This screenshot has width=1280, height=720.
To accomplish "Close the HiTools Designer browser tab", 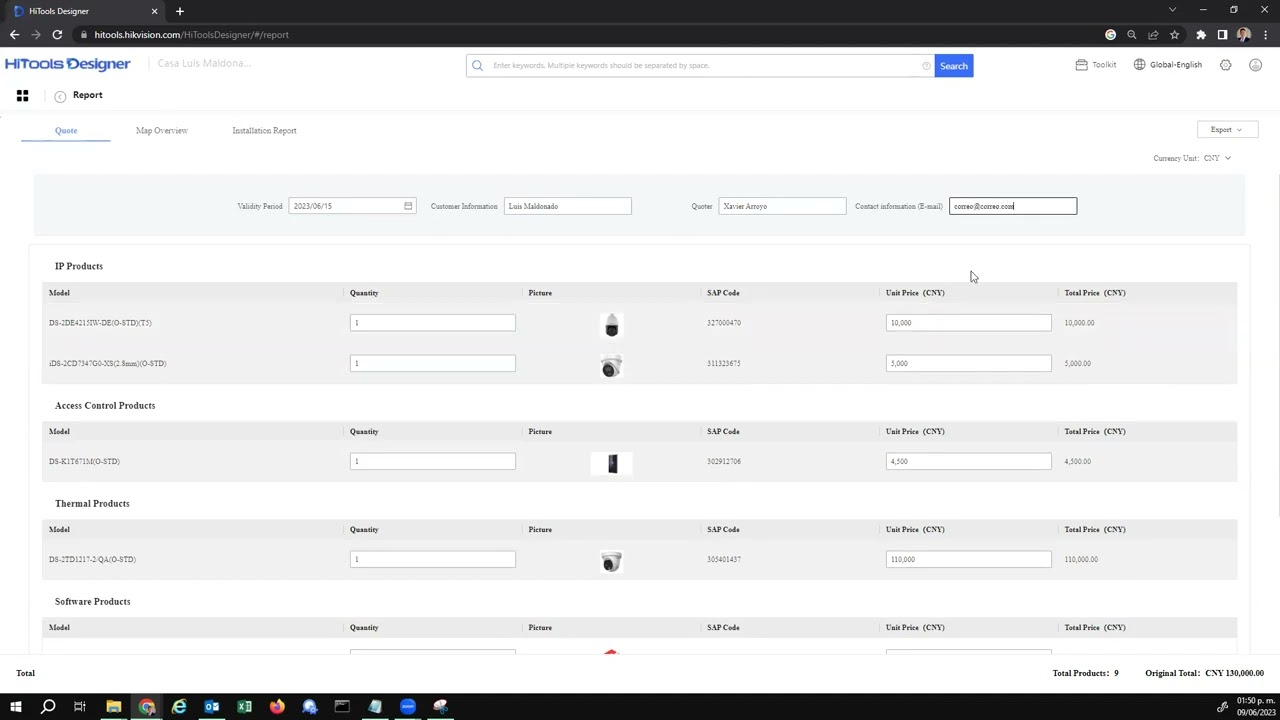I will [154, 11].
